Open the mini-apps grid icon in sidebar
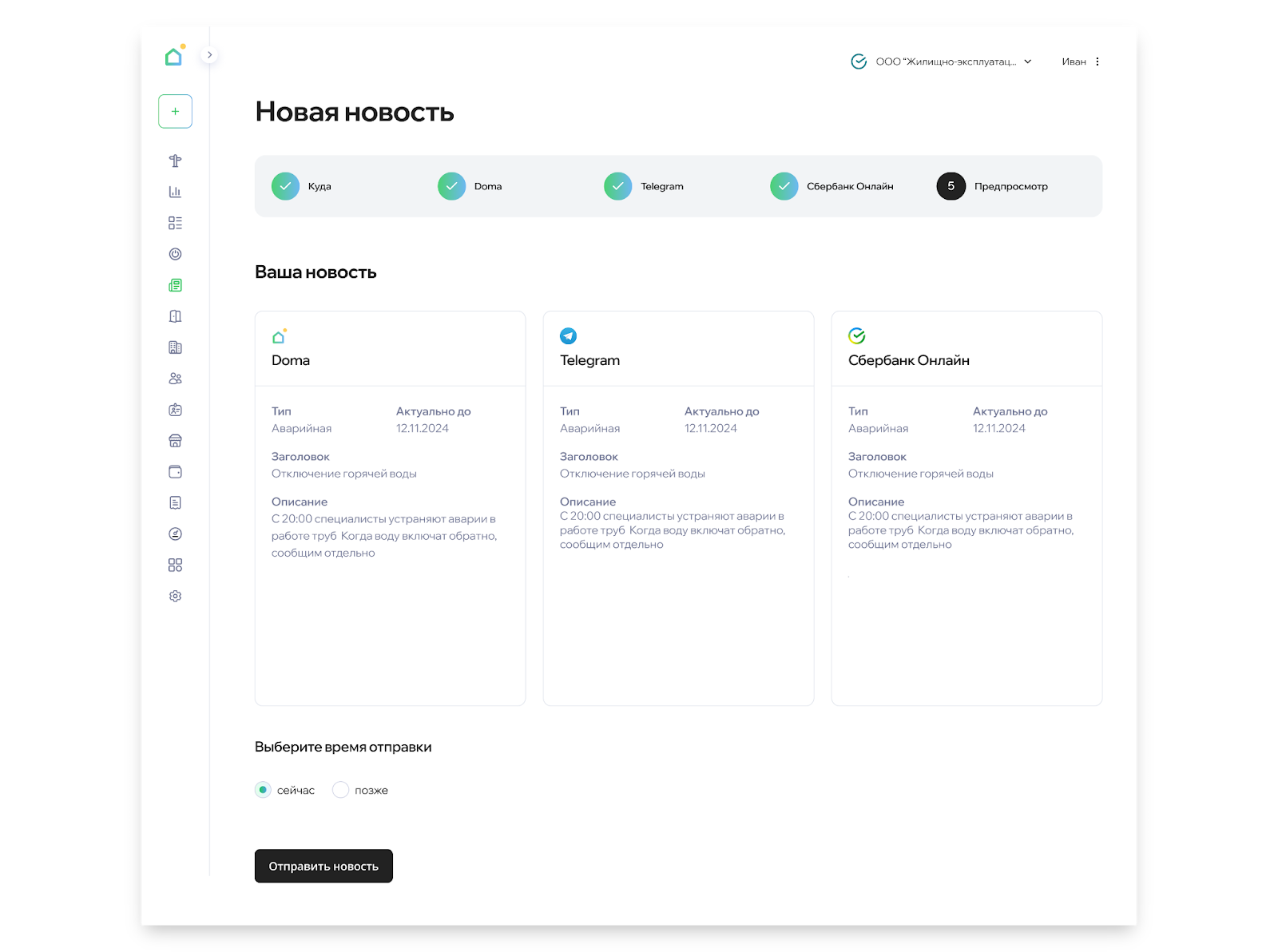The height and width of the screenshot is (952, 1278). coord(175,565)
